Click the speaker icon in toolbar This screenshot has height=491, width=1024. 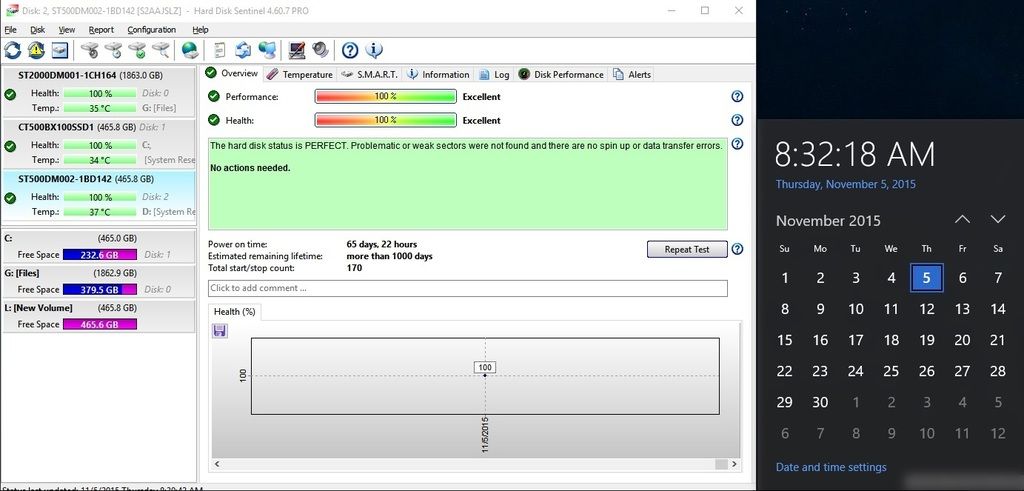coord(320,50)
